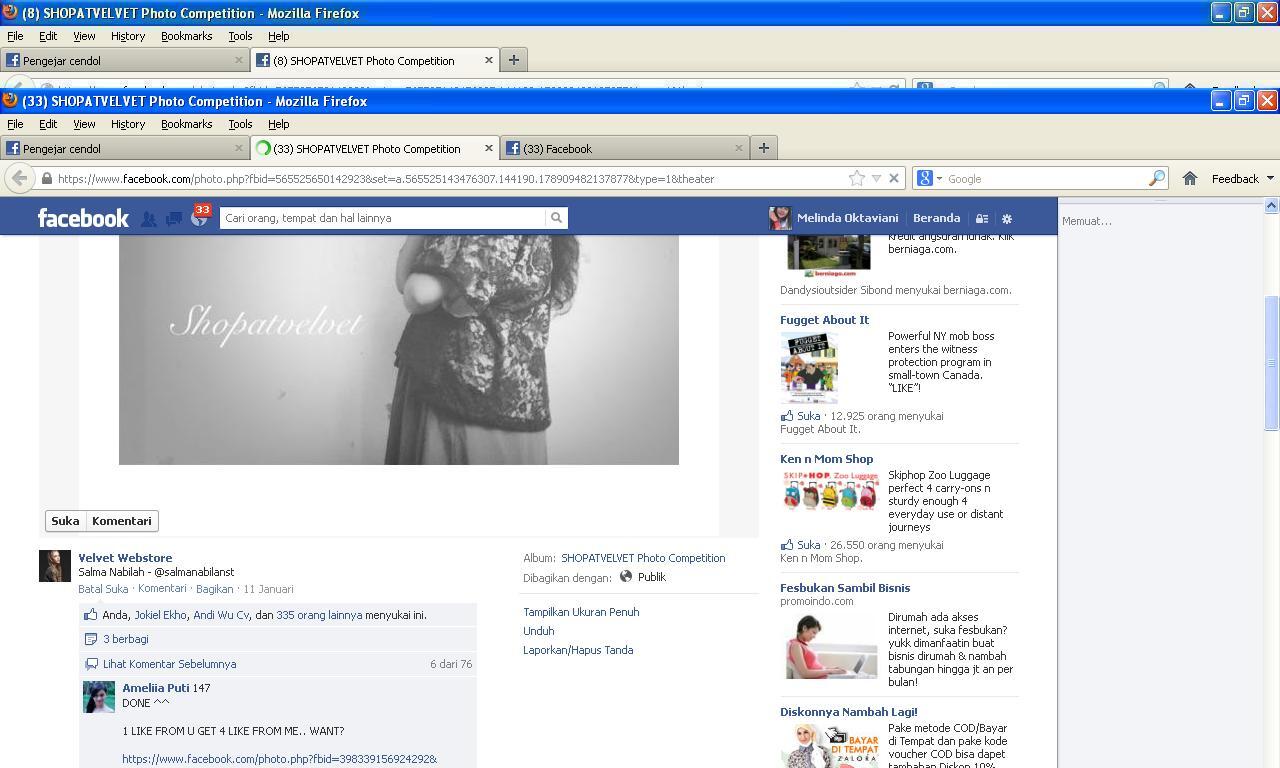This screenshot has width=1280, height=768.
Task: Open URL history dropdown arrow in address bar
Action: click(x=876, y=178)
